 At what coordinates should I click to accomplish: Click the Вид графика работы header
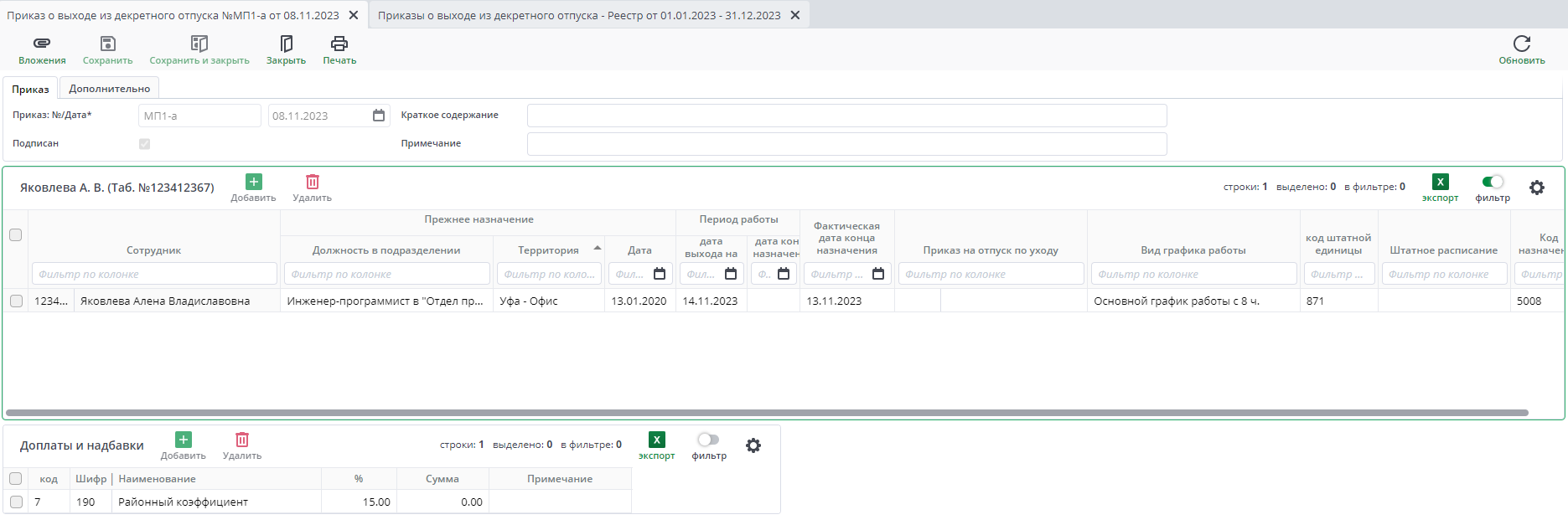tap(1193, 250)
